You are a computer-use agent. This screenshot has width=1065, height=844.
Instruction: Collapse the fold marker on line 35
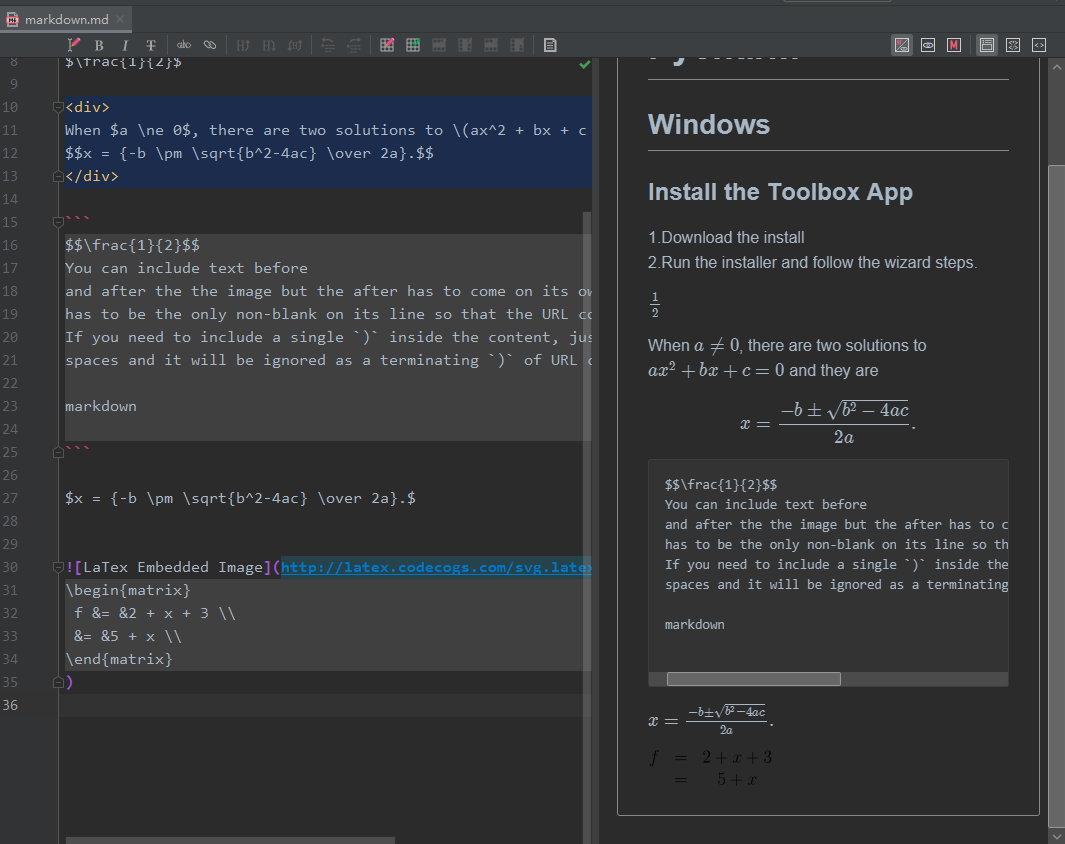tap(58, 682)
